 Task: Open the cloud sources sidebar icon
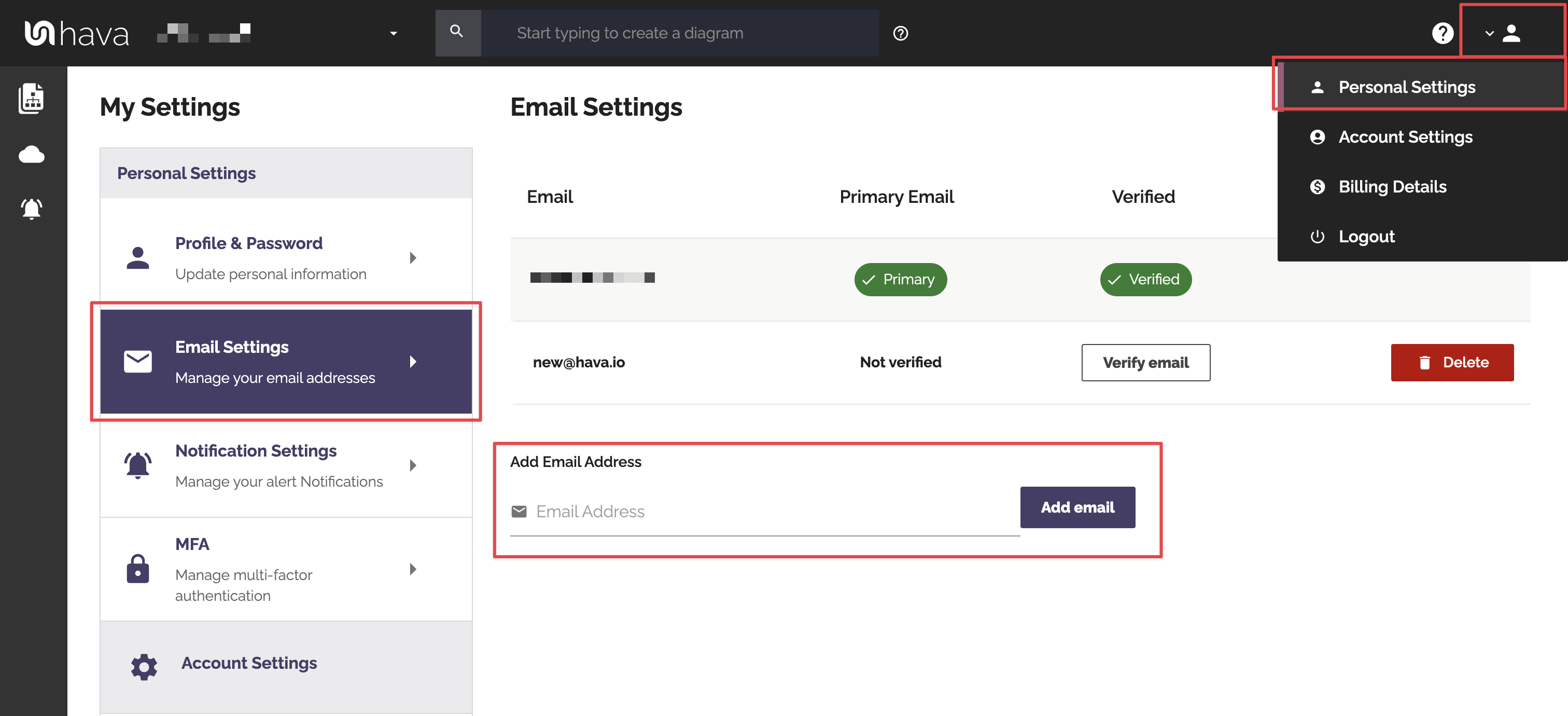point(32,155)
